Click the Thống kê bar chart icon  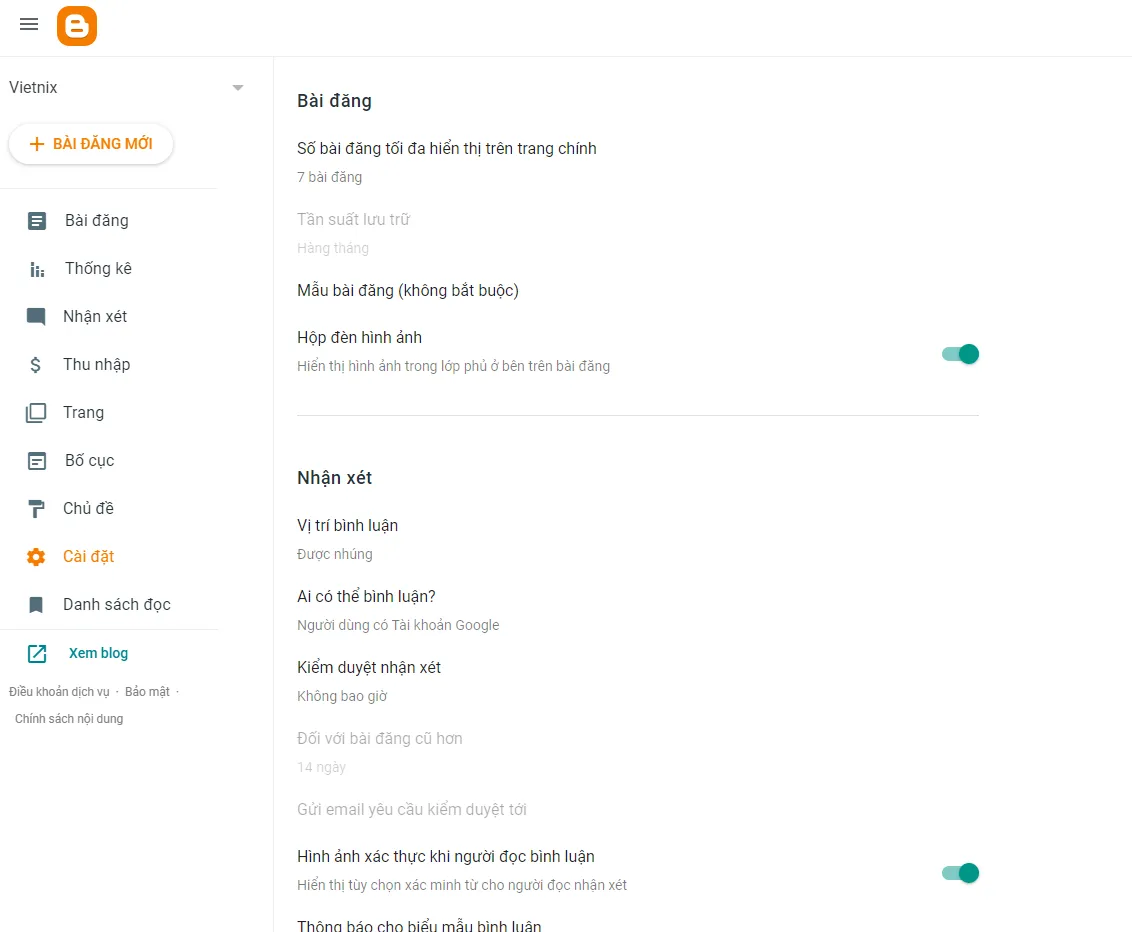point(37,269)
